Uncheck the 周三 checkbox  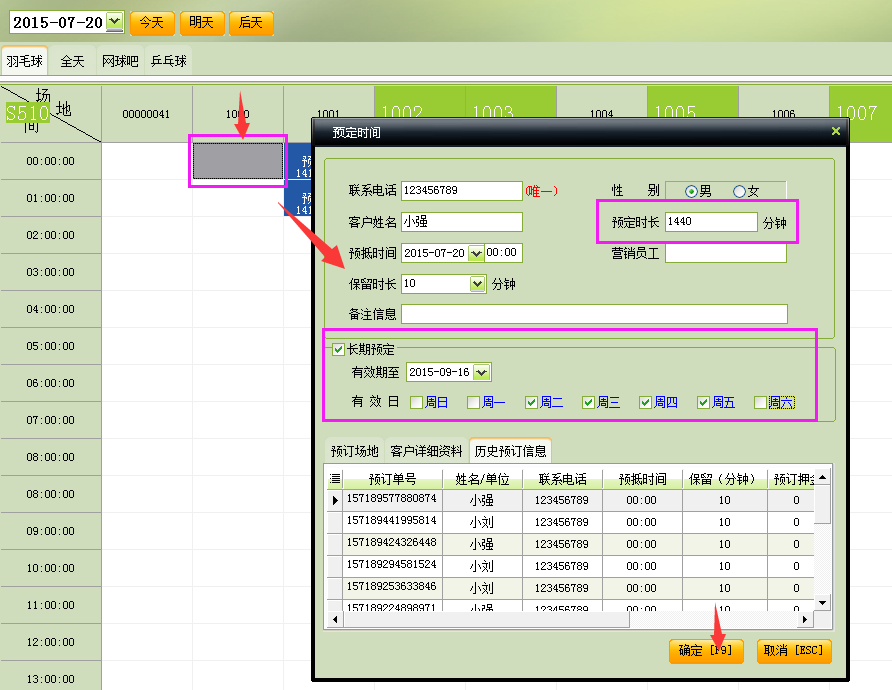click(x=588, y=403)
